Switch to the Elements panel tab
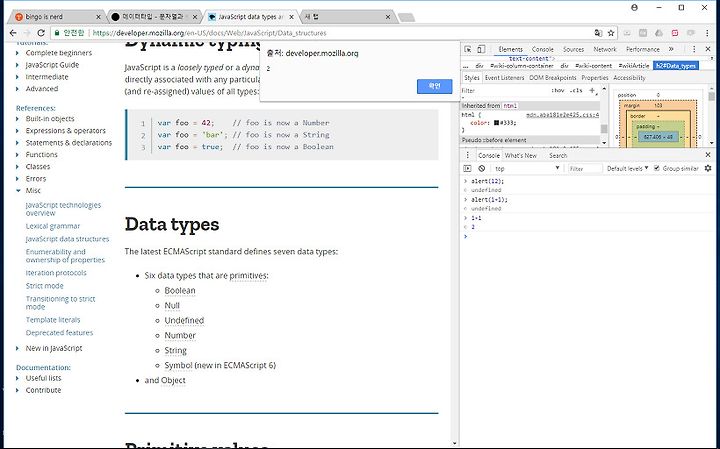The image size is (720, 449). coord(510,49)
